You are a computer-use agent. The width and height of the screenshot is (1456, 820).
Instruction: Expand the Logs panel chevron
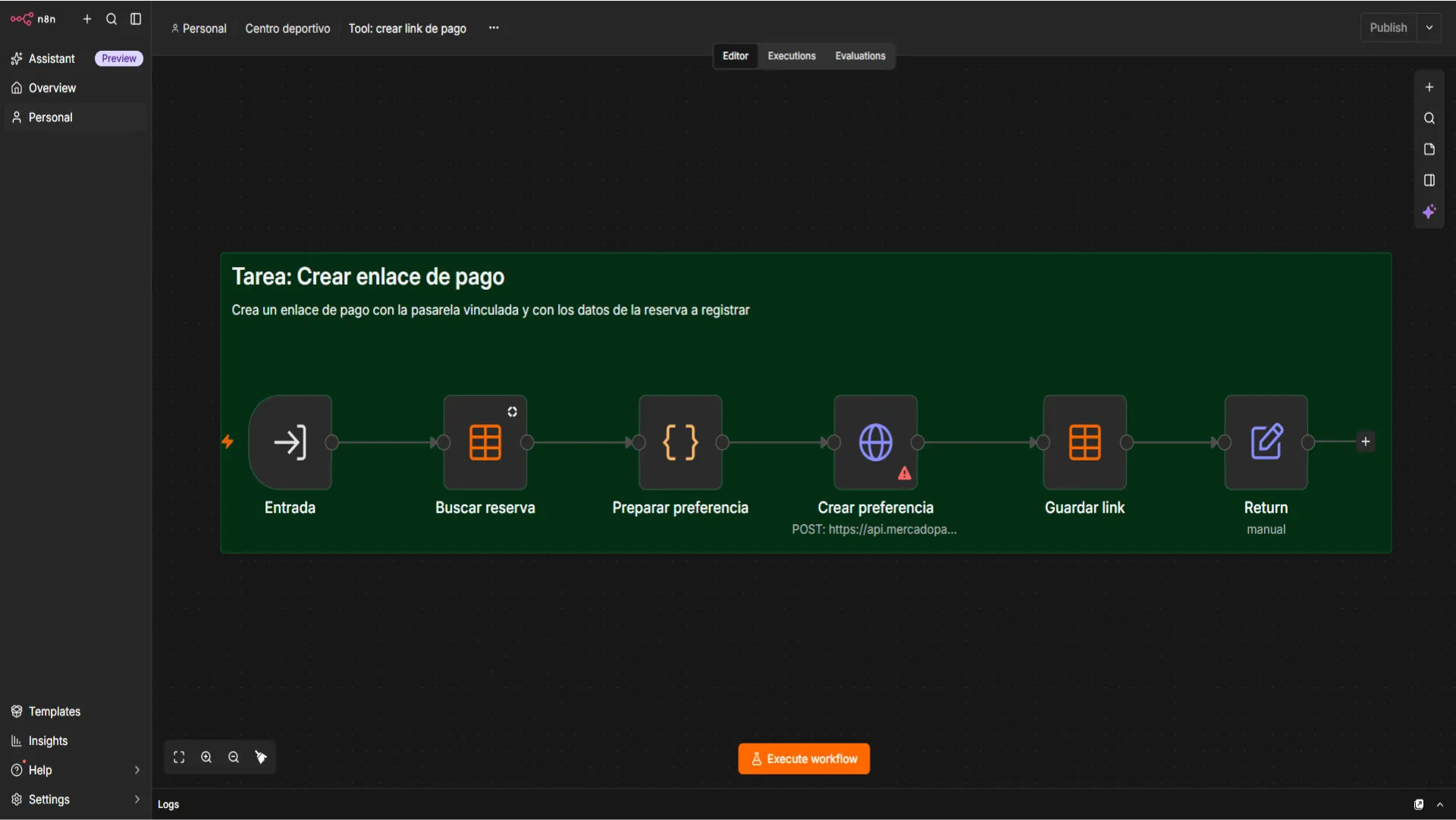click(x=1439, y=804)
